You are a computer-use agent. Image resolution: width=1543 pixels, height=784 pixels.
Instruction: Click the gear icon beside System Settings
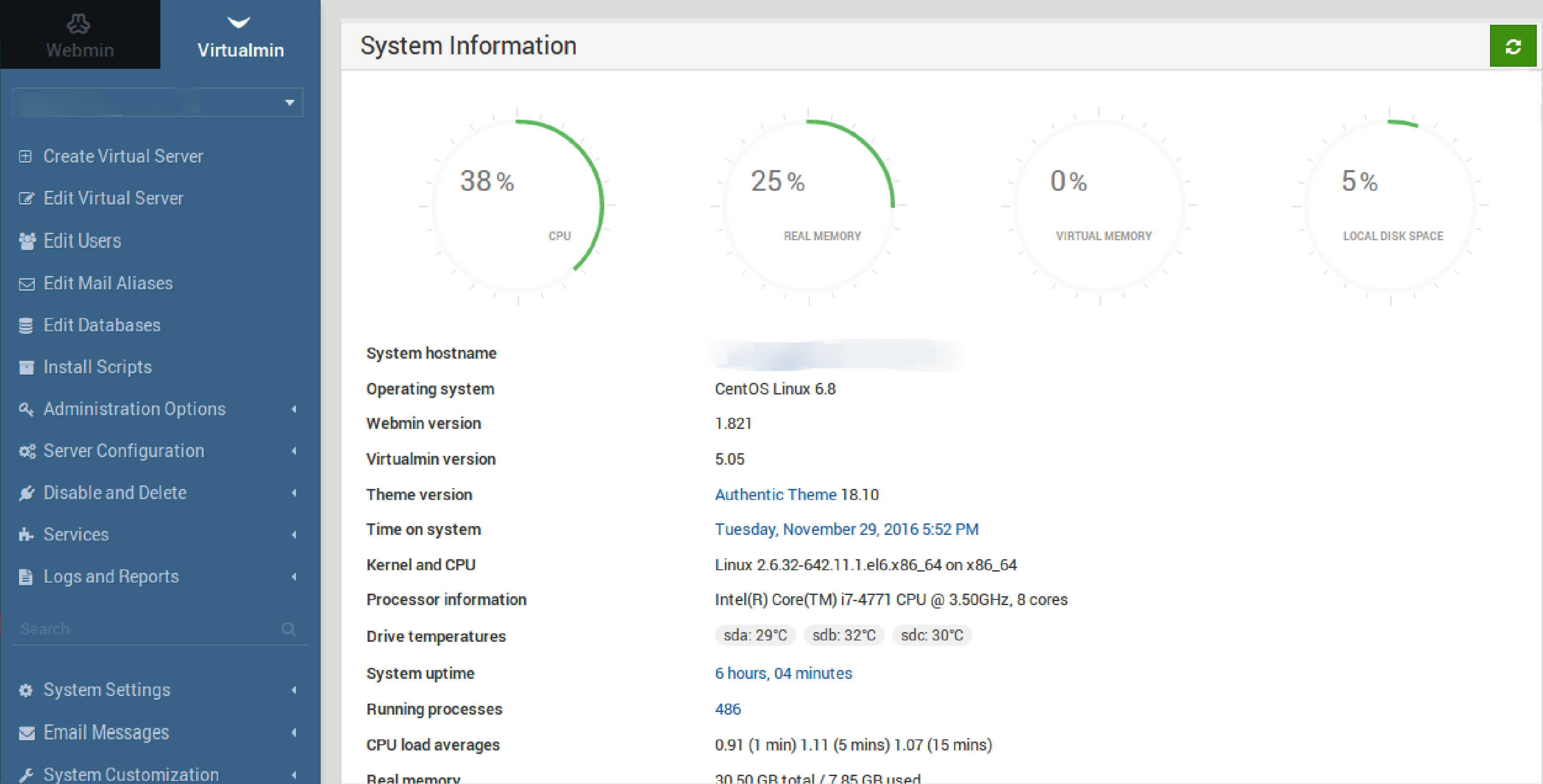[25, 690]
